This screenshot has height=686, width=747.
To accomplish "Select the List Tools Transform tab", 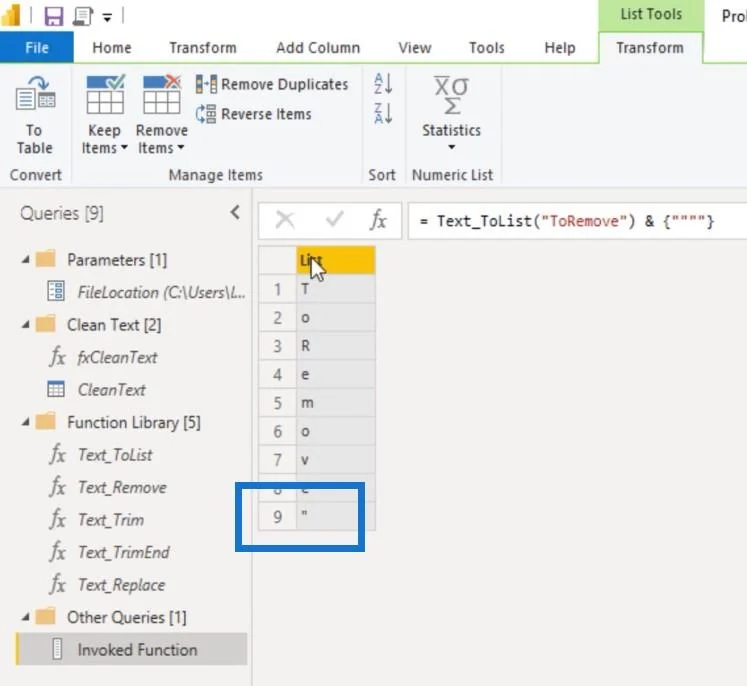I will 650,48.
